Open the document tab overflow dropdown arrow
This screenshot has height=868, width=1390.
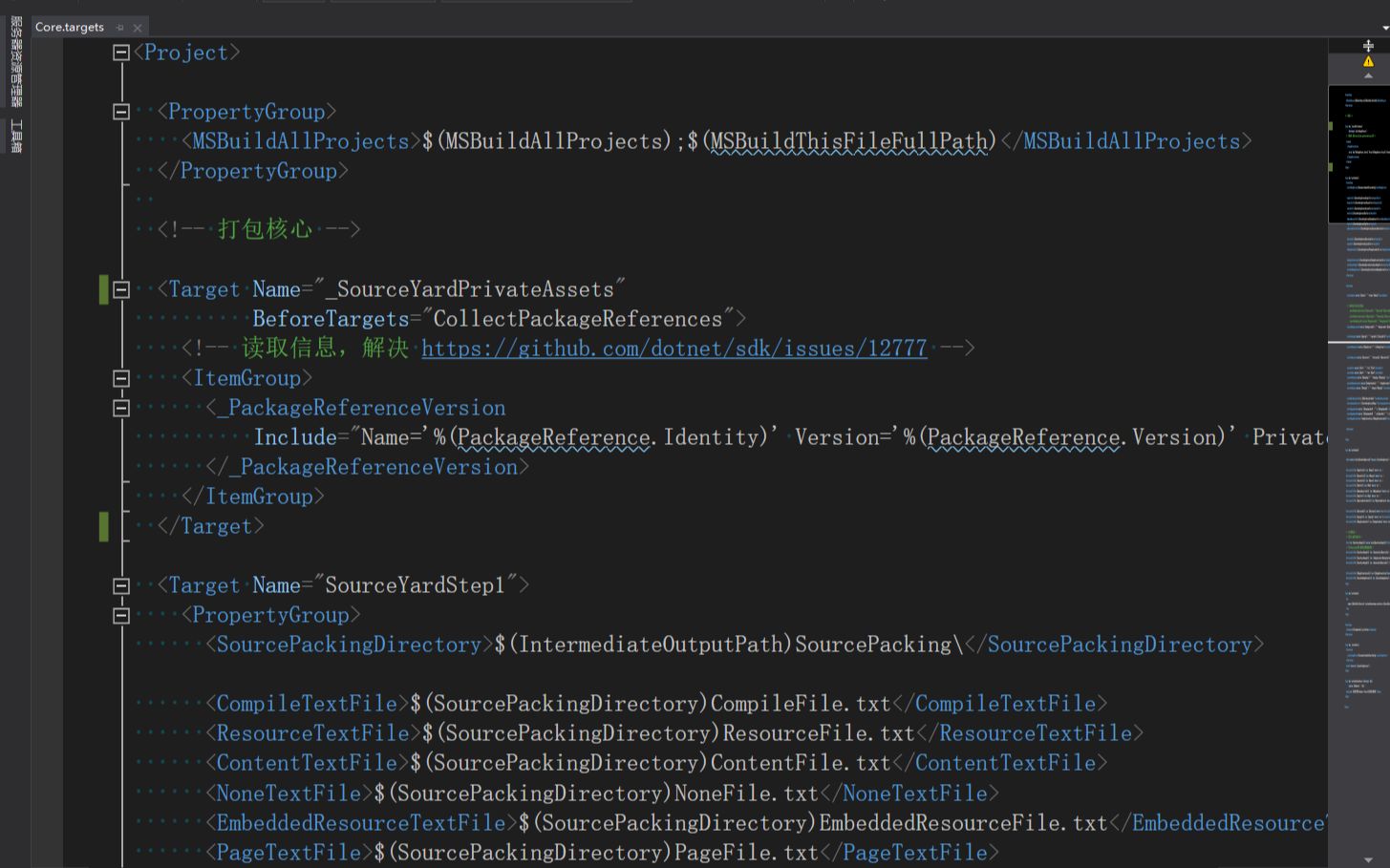click(x=1384, y=28)
